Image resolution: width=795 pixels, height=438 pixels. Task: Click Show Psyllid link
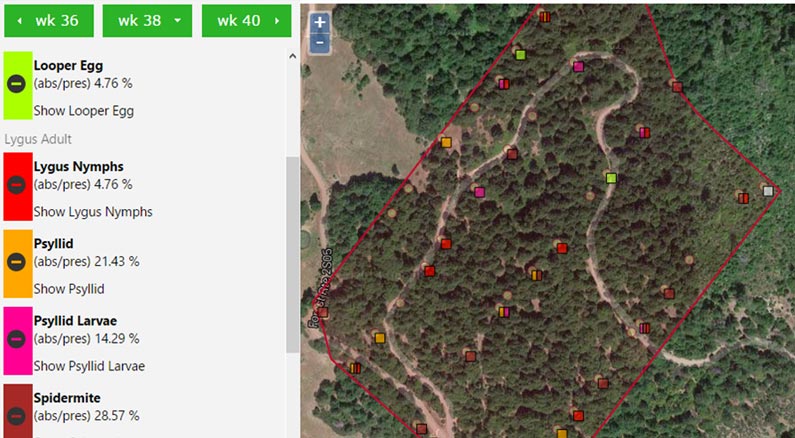tap(69, 289)
